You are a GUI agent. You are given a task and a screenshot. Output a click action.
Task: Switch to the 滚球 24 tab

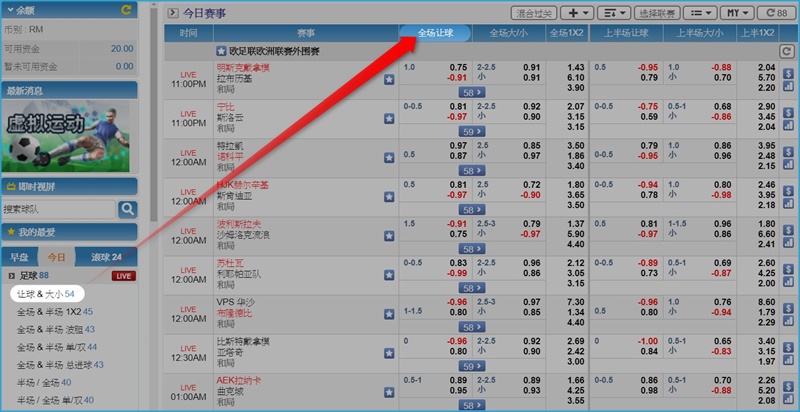tap(106, 257)
